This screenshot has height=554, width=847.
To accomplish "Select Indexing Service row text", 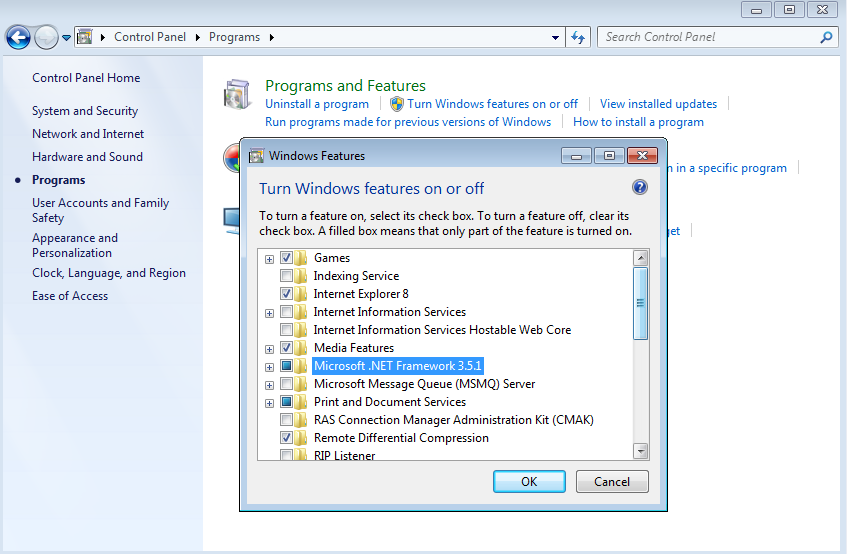I will [357, 276].
